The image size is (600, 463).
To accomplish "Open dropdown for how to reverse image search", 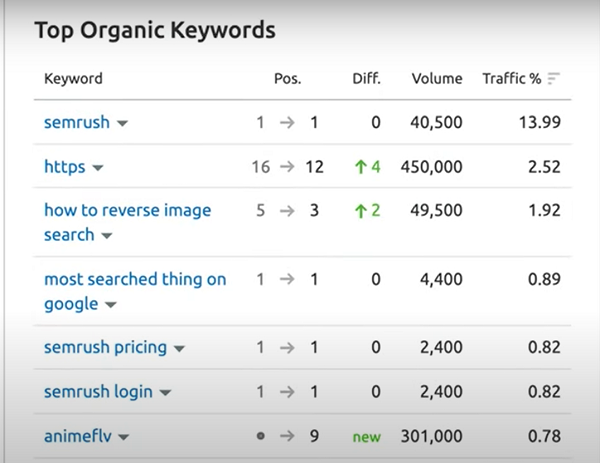I will pyautogui.click(x=107, y=236).
